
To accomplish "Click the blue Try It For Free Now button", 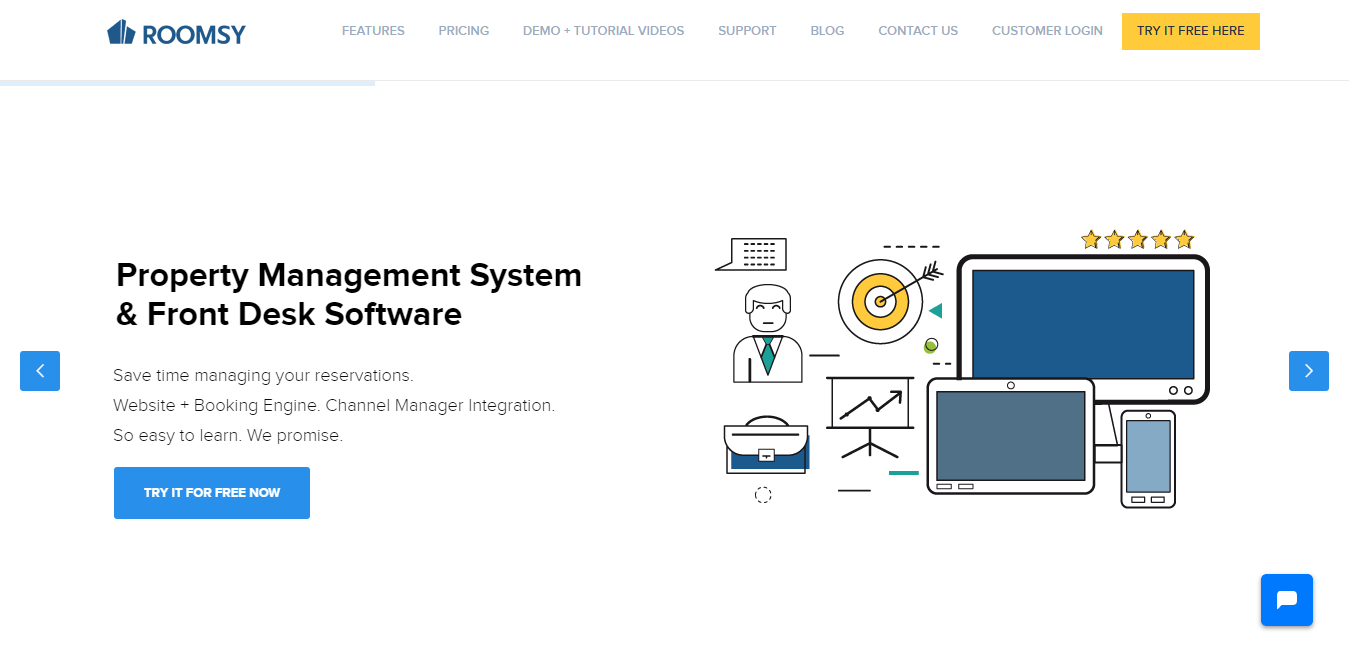I will tap(212, 493).
